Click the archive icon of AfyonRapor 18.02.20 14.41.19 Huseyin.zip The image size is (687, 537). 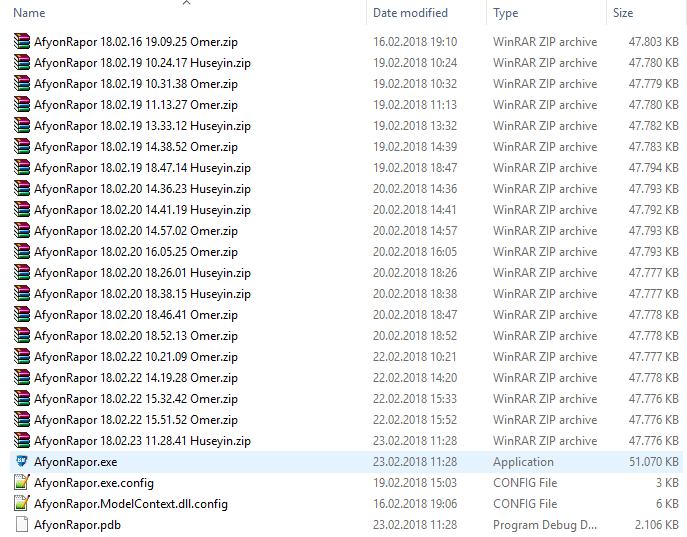(x=21, y=209)
